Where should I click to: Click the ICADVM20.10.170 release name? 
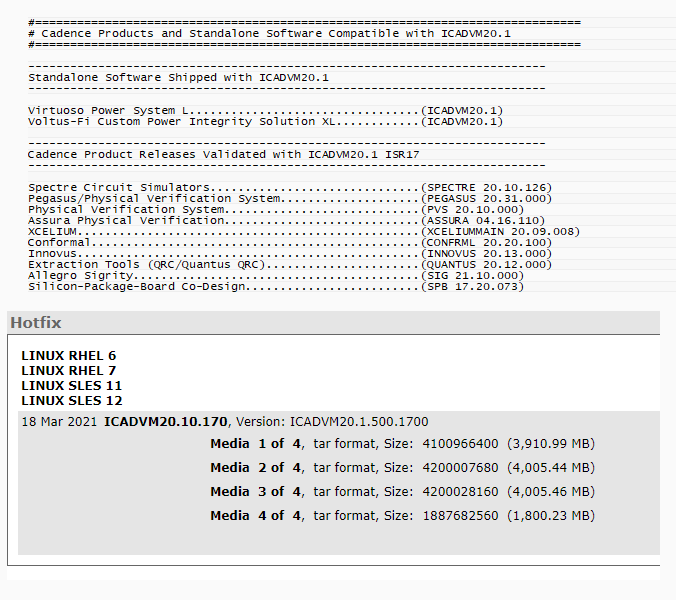tap(166, 422)
